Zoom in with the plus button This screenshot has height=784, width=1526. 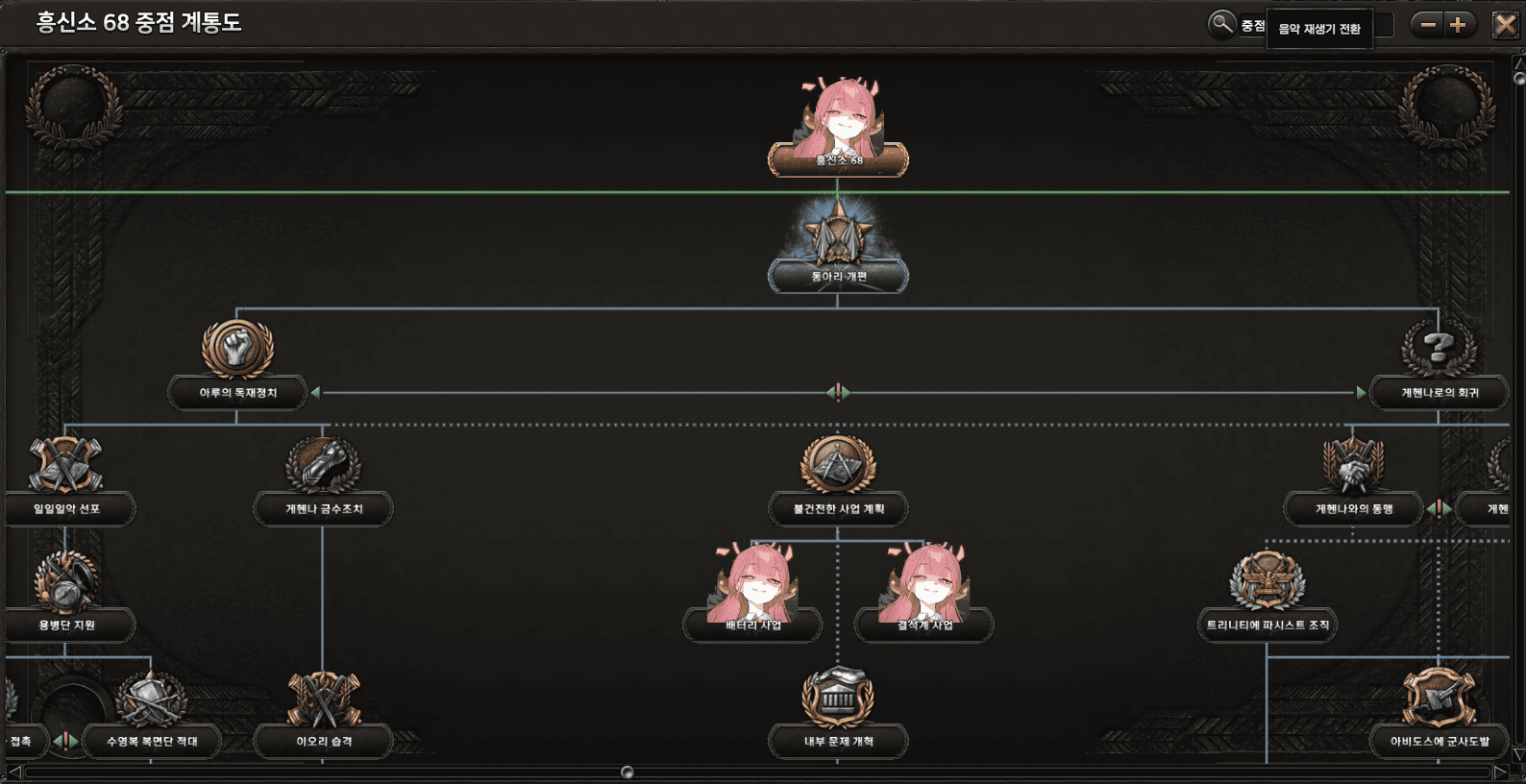point(1458,25)
